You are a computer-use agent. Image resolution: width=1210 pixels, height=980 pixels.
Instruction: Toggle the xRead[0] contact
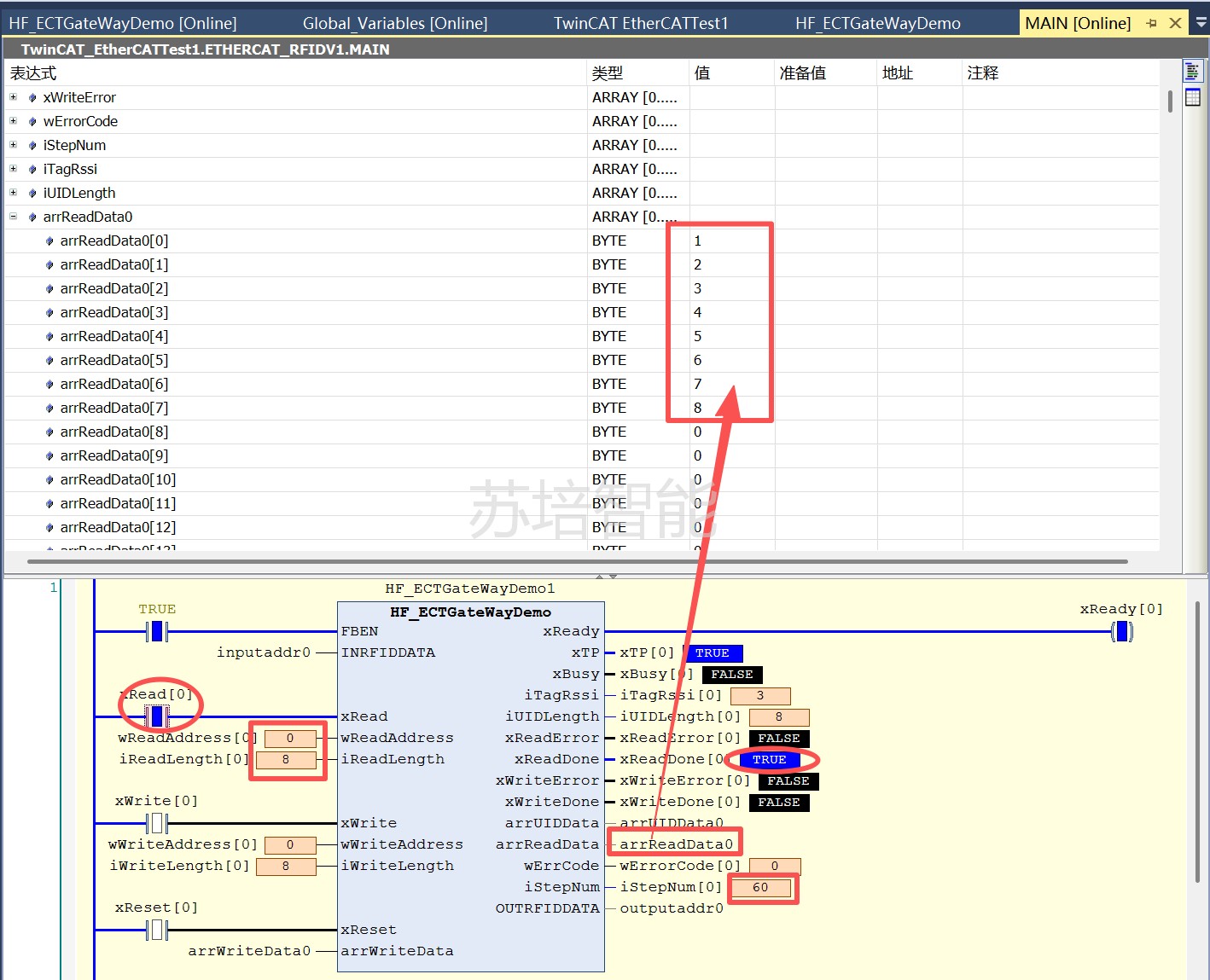tap(156, 716)
